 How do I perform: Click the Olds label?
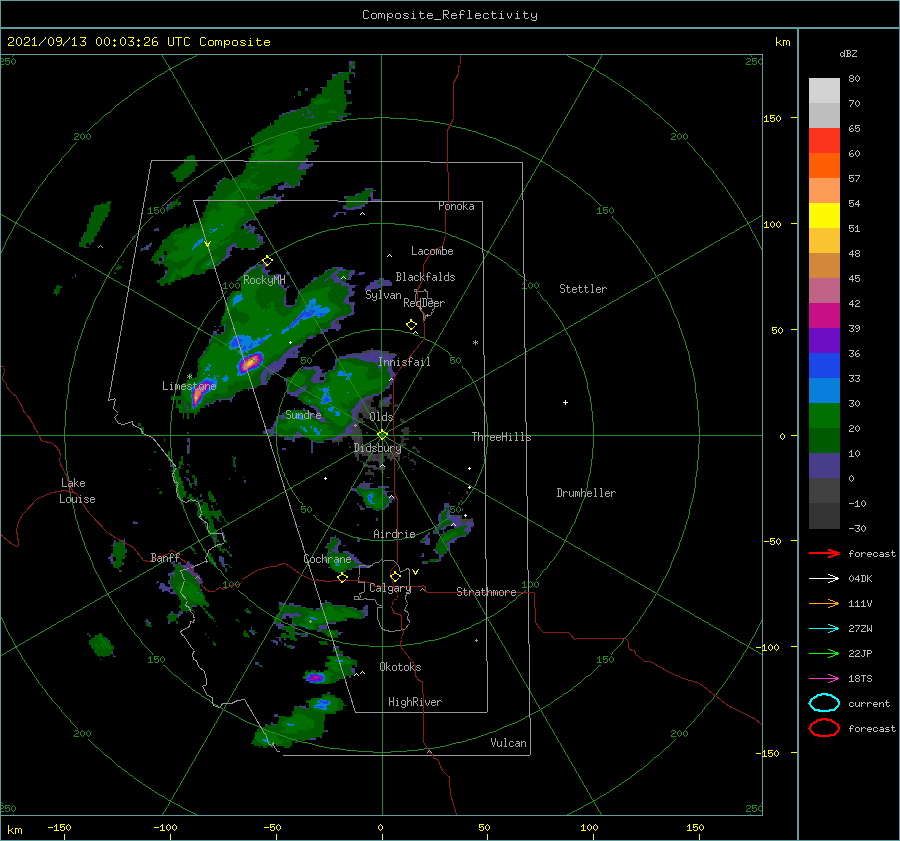(381, 417)
